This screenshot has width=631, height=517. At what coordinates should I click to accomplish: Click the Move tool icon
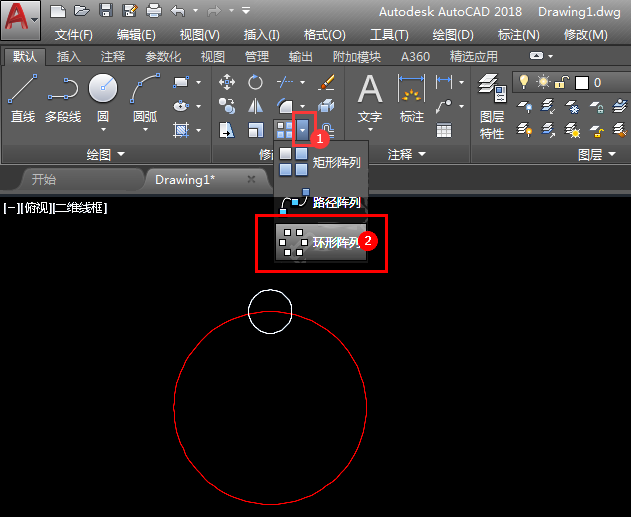227,82
